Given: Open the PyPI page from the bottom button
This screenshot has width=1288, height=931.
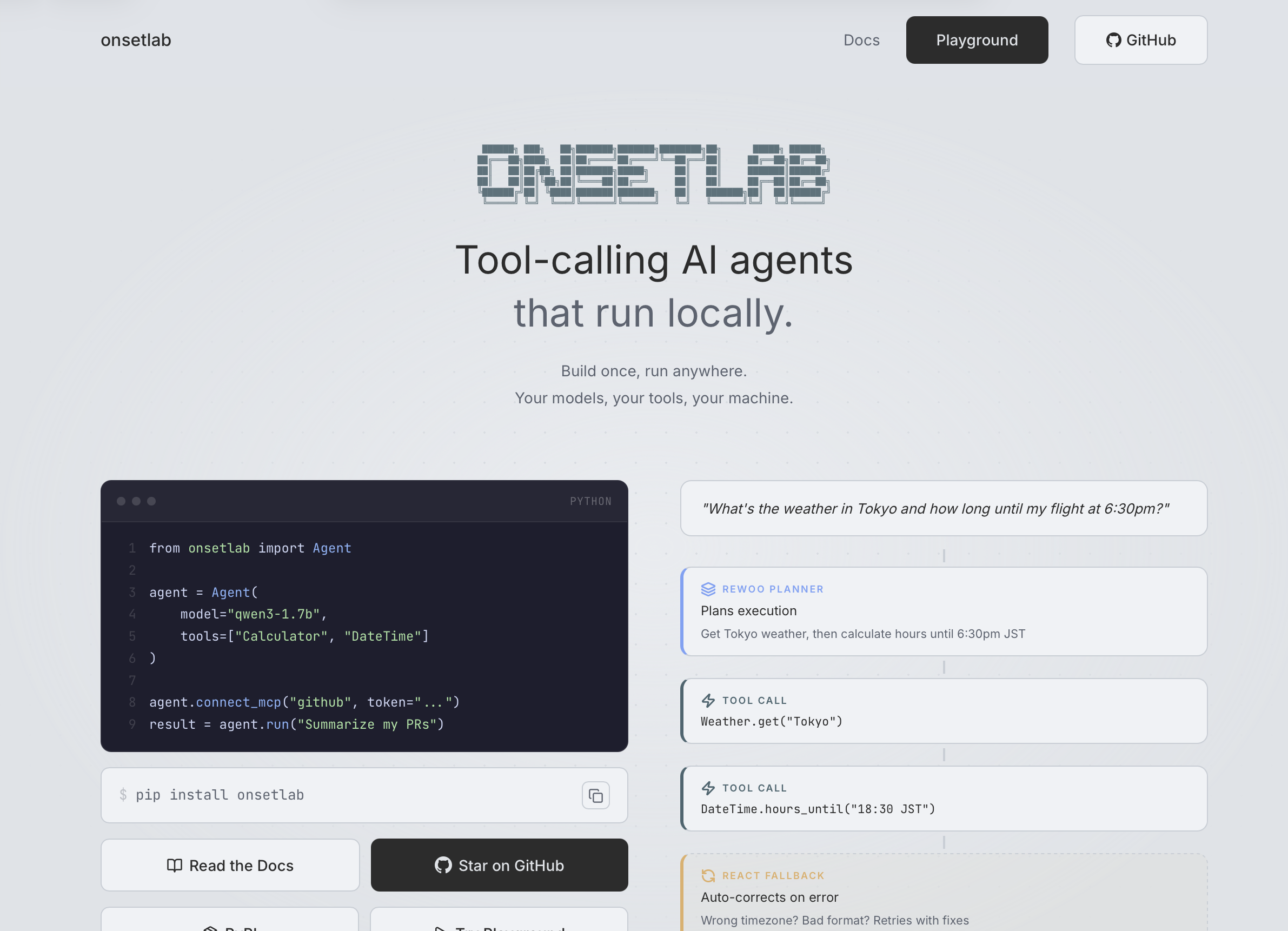Looking at the screenshot, I should click(229, 927).
